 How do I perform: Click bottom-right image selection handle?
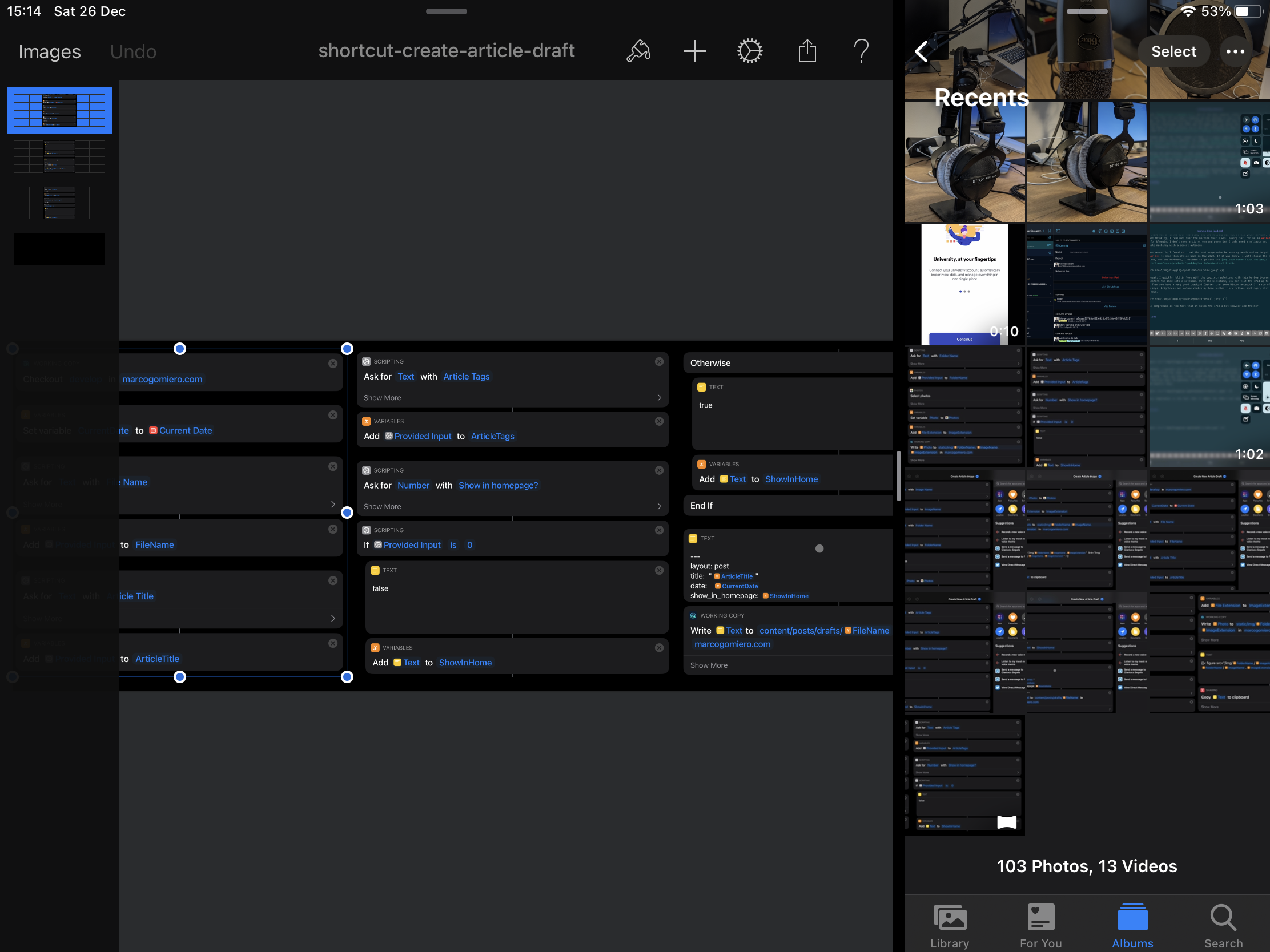point(347,677)
